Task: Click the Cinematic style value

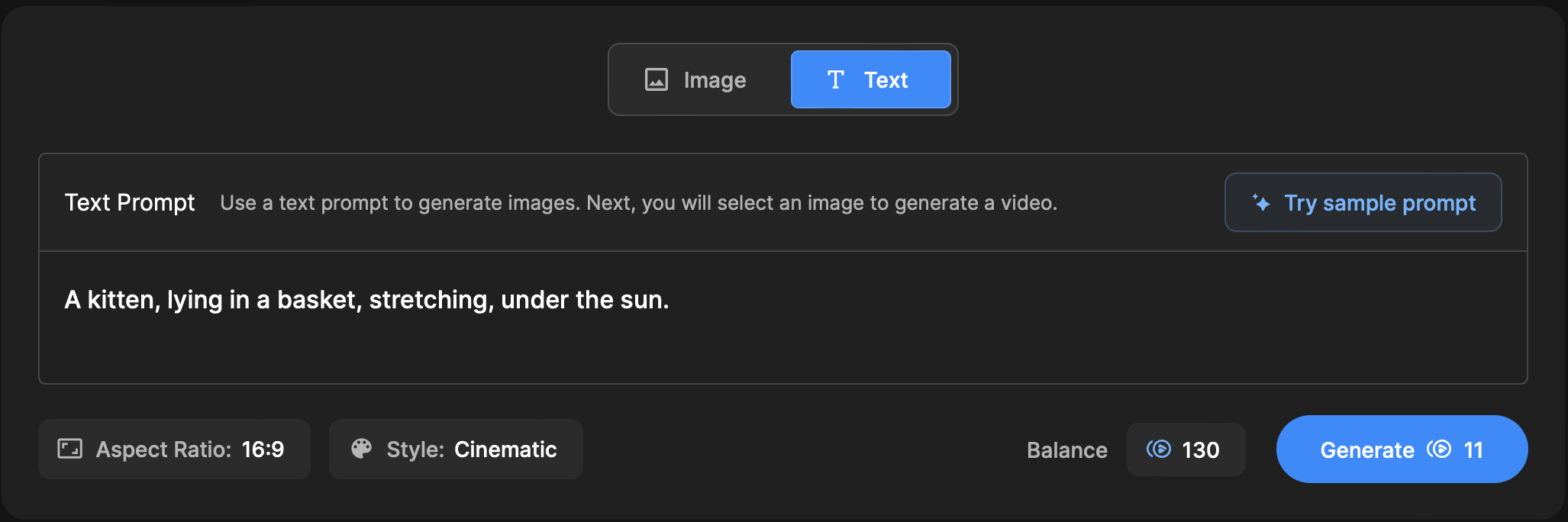Action: (x=505, y=449)
